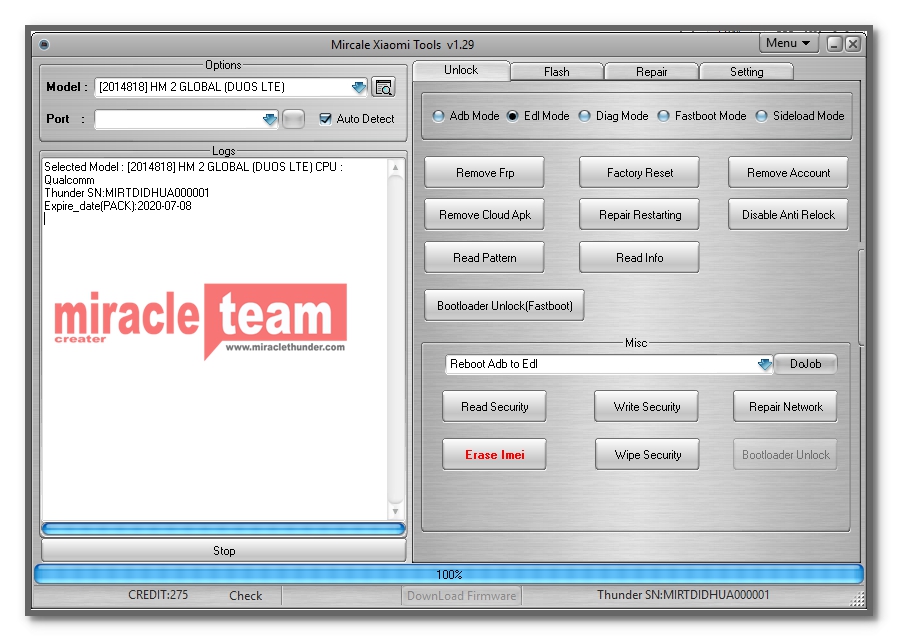Image resolution: width=898 pixels, height=641 pixels.
Task: Click the Thunder SN status bar text
Action: point(683,595)
